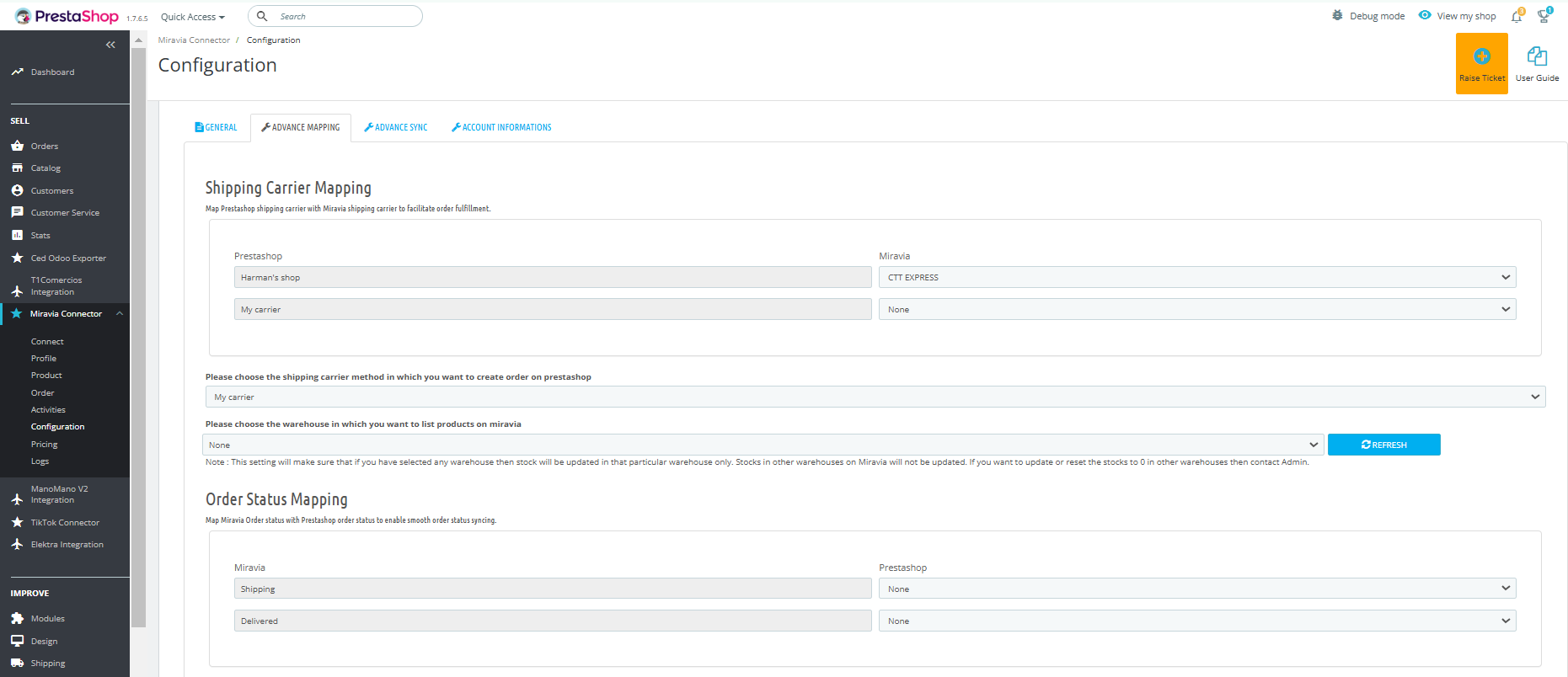1568x677 pixels.
Task: Collapse the sidebar with double-chevron icon
Action: tap(110, 45)
